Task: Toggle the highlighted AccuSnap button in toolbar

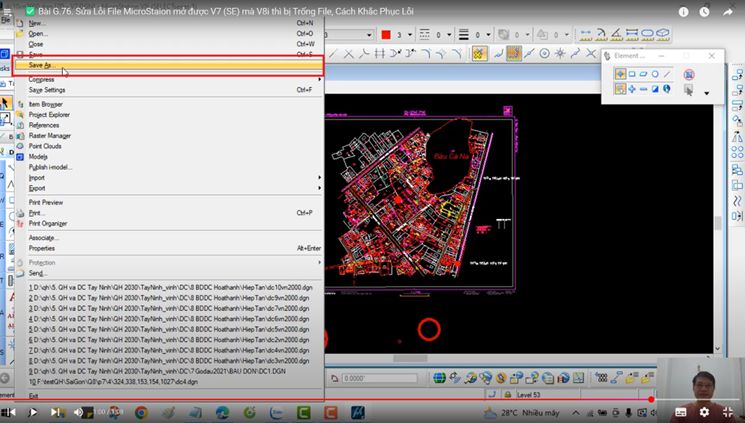Action: click(479, 53)
